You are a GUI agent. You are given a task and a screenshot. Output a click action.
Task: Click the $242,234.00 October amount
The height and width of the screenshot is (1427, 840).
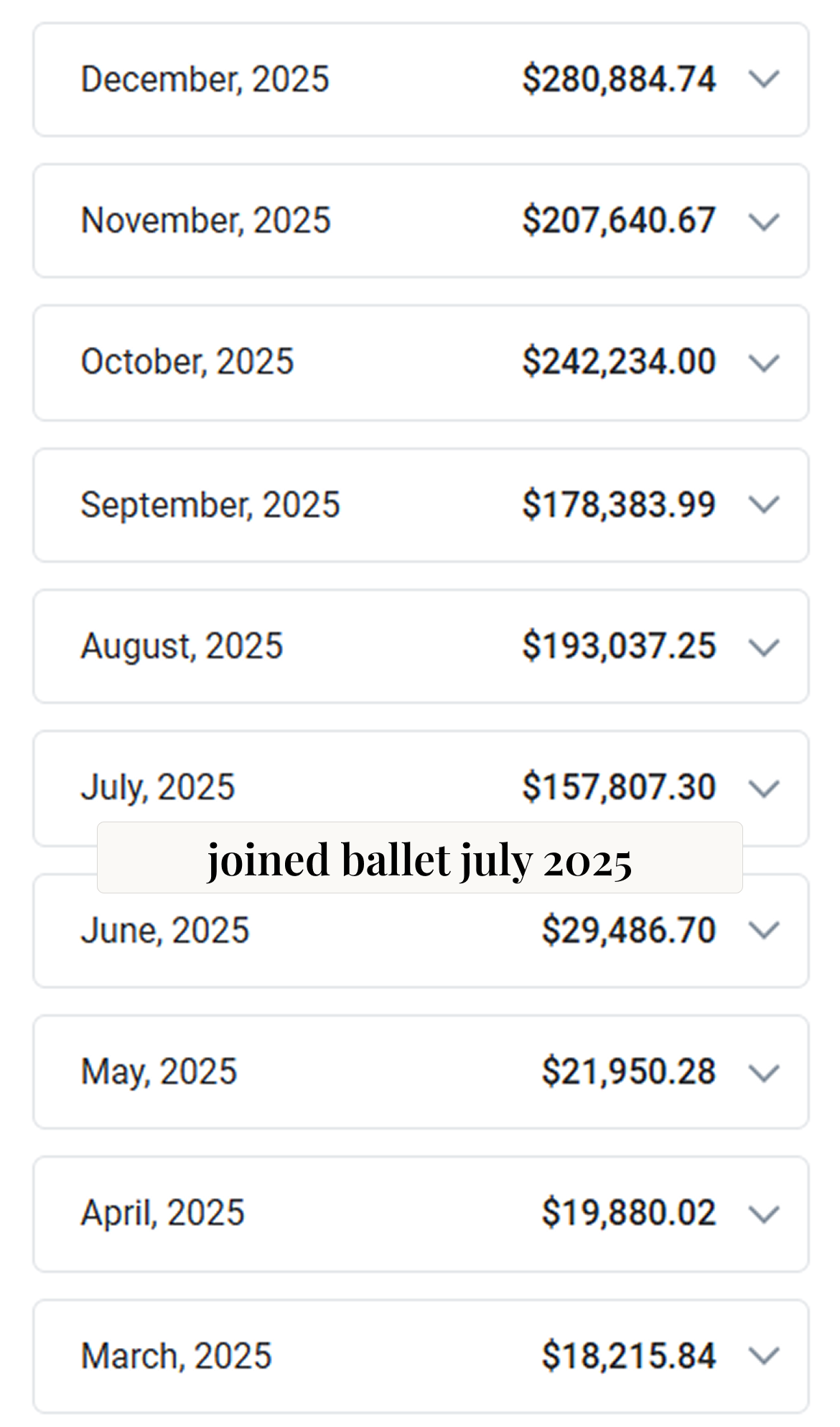click(x=619, y=361)
